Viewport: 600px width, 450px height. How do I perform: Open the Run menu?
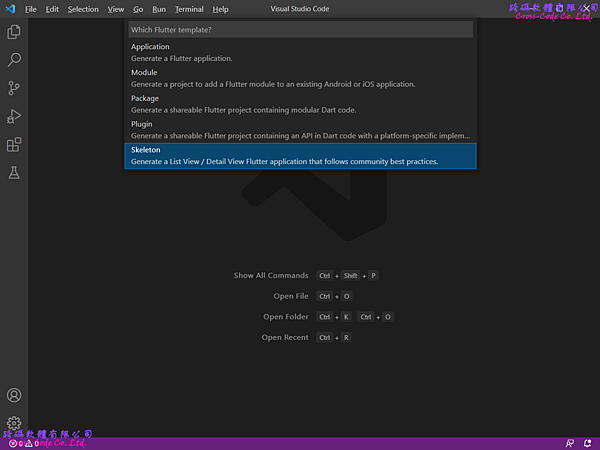click(x=159, y=9)
